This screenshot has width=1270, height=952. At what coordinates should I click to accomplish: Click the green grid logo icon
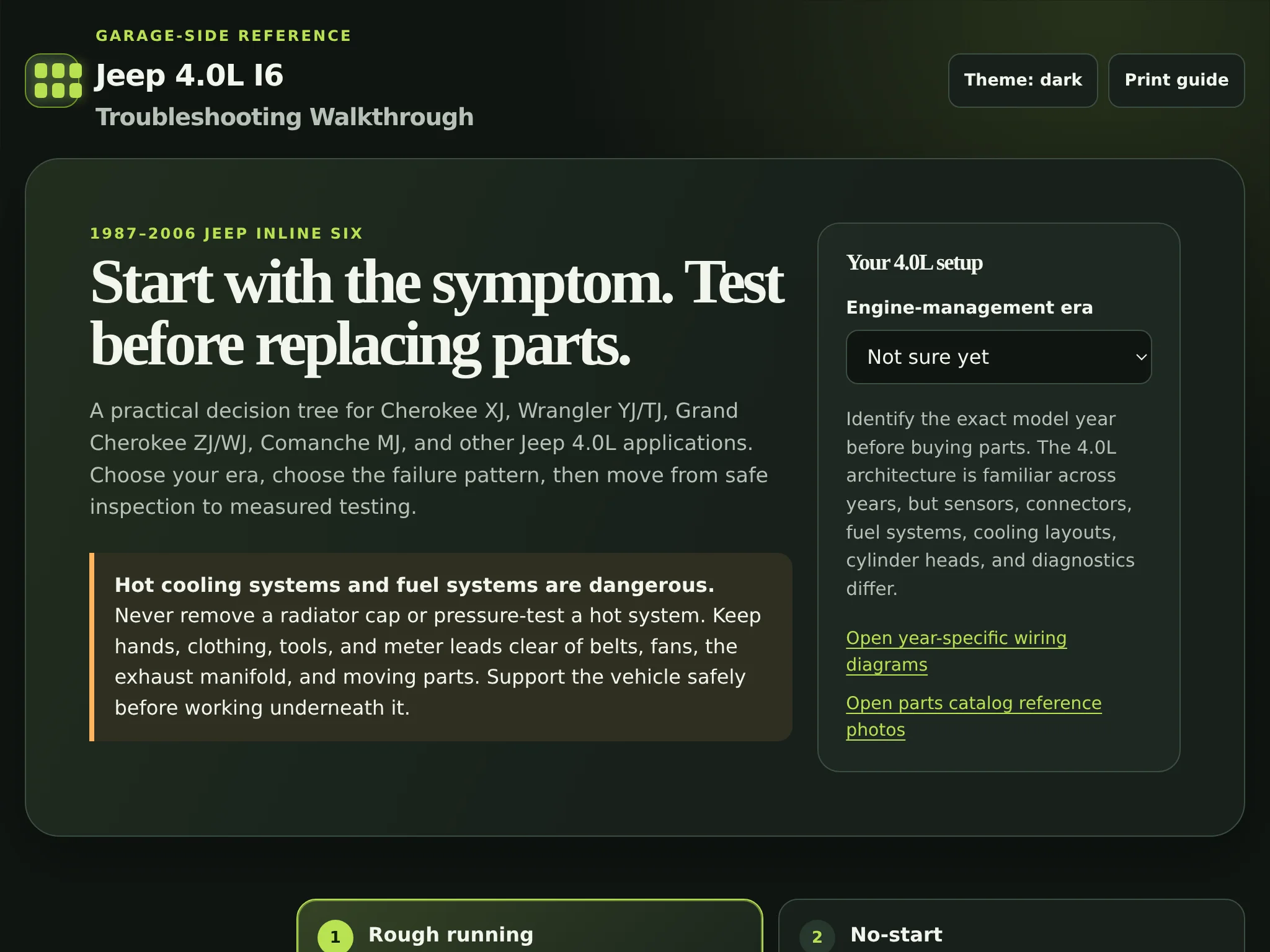[x=53, y=81]
